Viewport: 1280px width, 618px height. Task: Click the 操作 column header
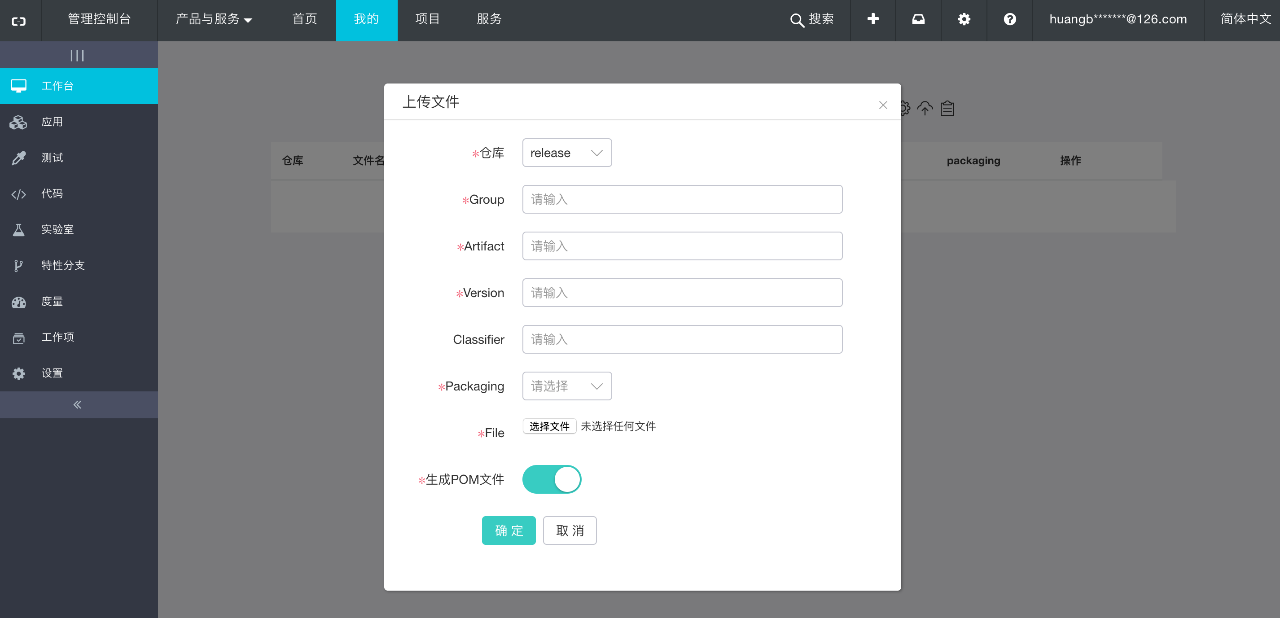(1071, 160)
